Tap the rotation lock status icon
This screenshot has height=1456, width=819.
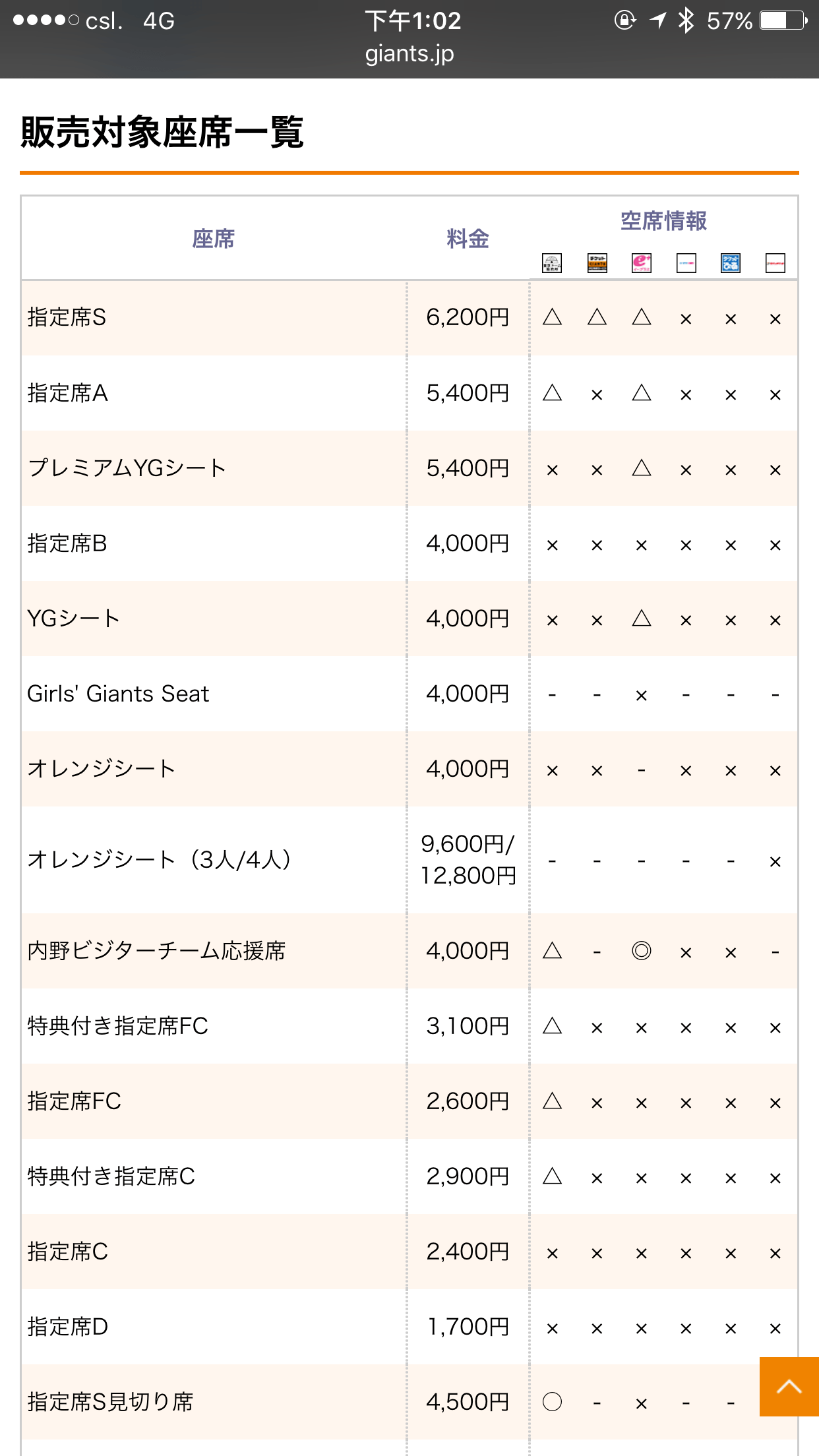click(x=624, y=21)
